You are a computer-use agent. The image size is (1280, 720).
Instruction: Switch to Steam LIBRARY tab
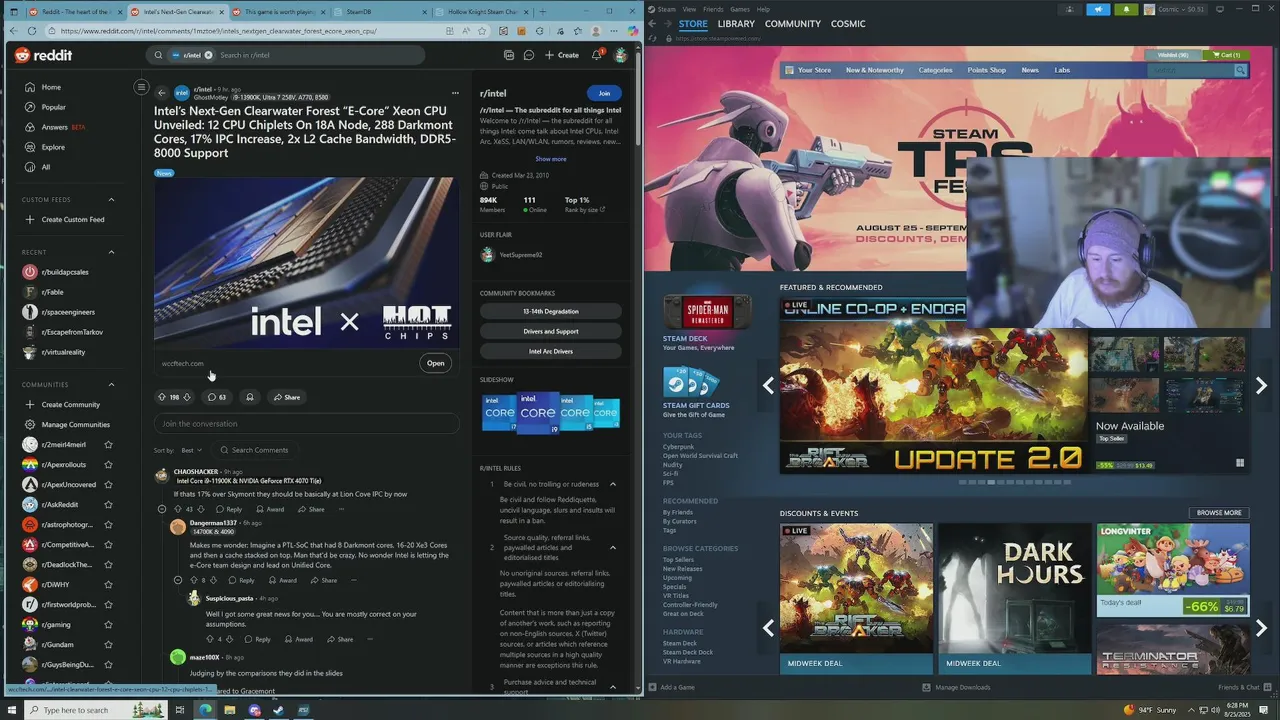coord(736,23)
